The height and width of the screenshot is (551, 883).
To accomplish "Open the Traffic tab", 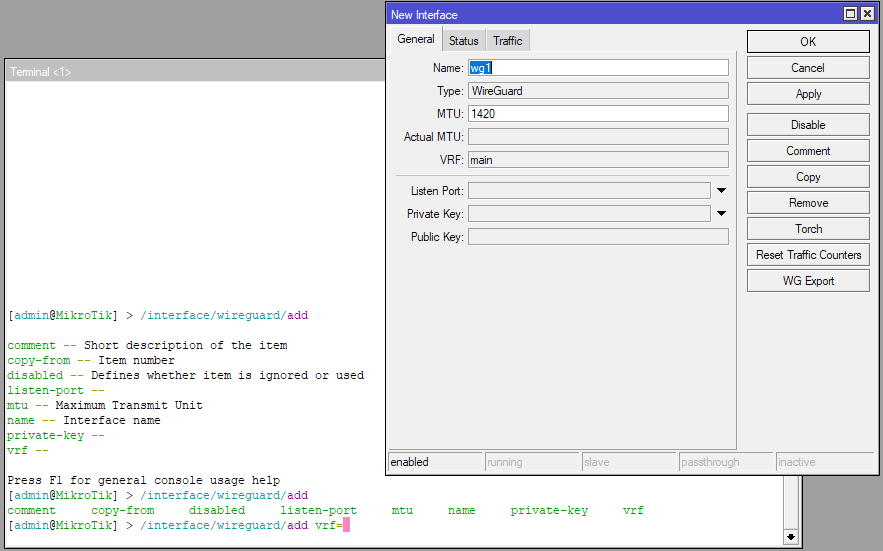I will pos(507,41).
